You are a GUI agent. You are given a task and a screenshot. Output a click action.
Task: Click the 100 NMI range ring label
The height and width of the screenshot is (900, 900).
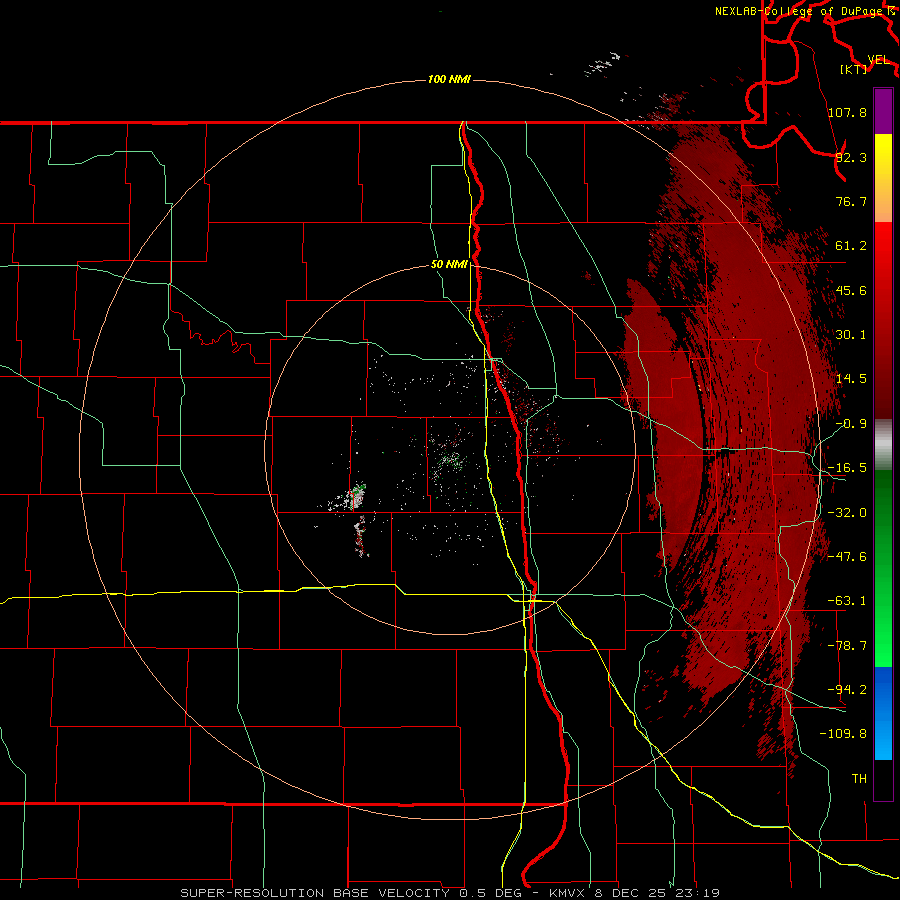(x=449, y=79)
